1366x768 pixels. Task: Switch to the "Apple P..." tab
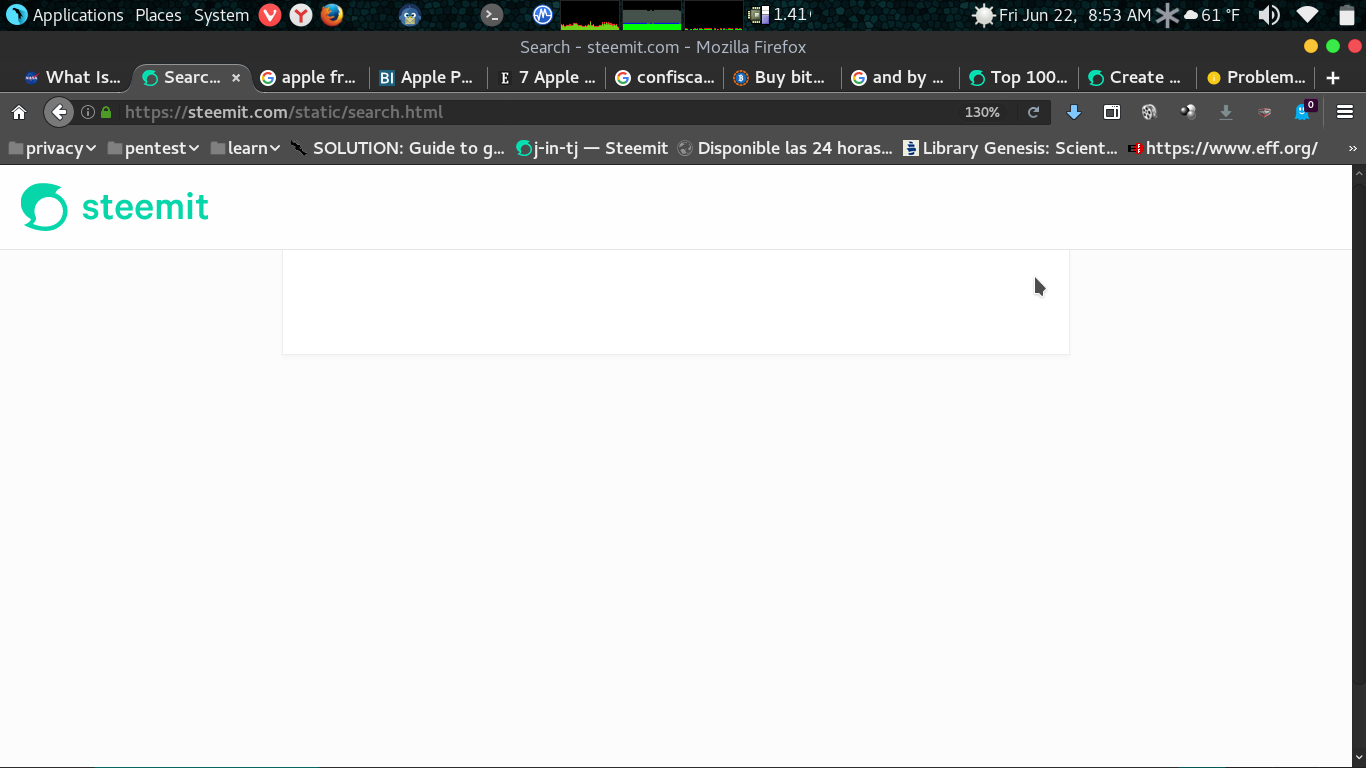(x=426, y=77)
